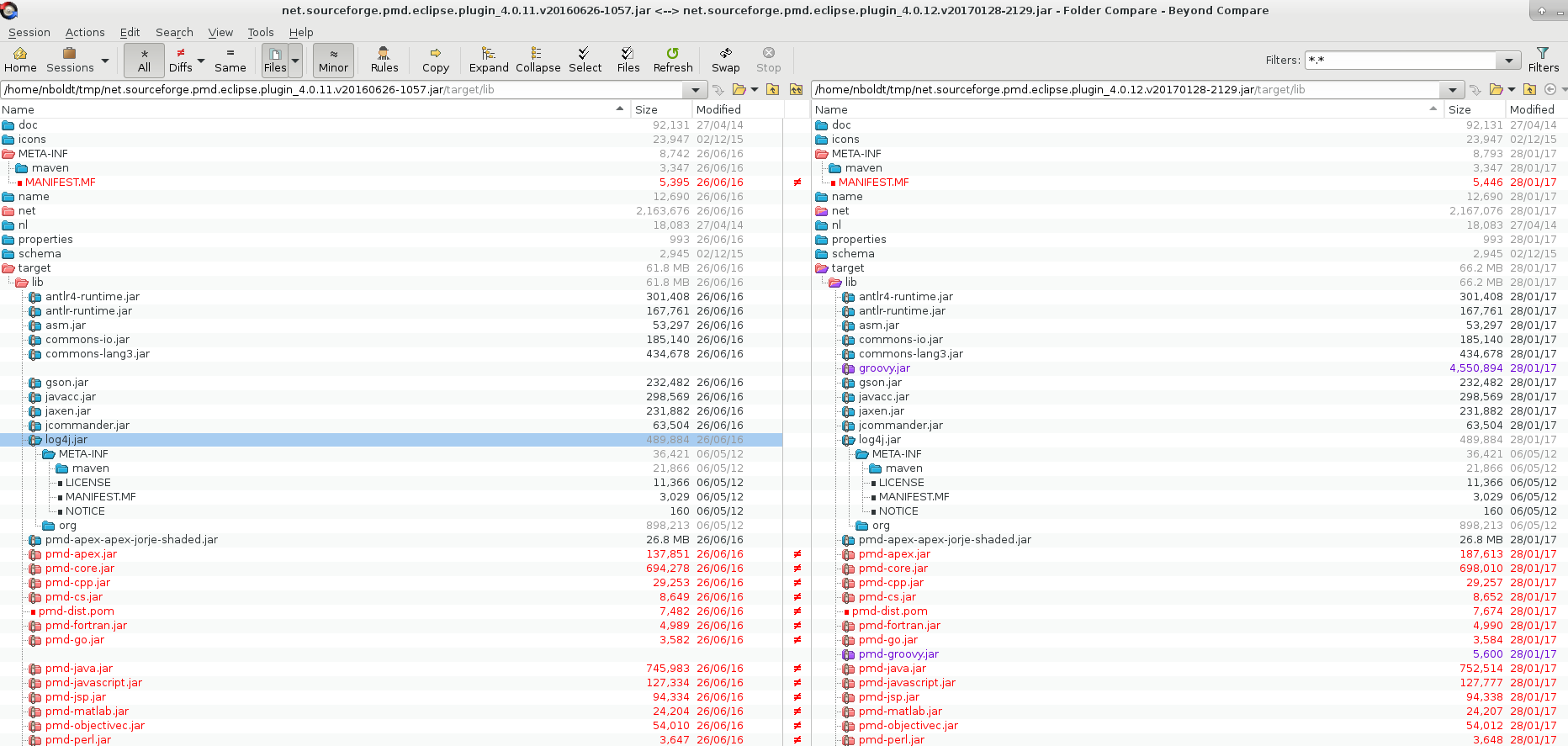This screenshot has width=1568, height=746.
Task: Browse for right folder icon
Action: pyautogui.click(x=1496, y=89)
